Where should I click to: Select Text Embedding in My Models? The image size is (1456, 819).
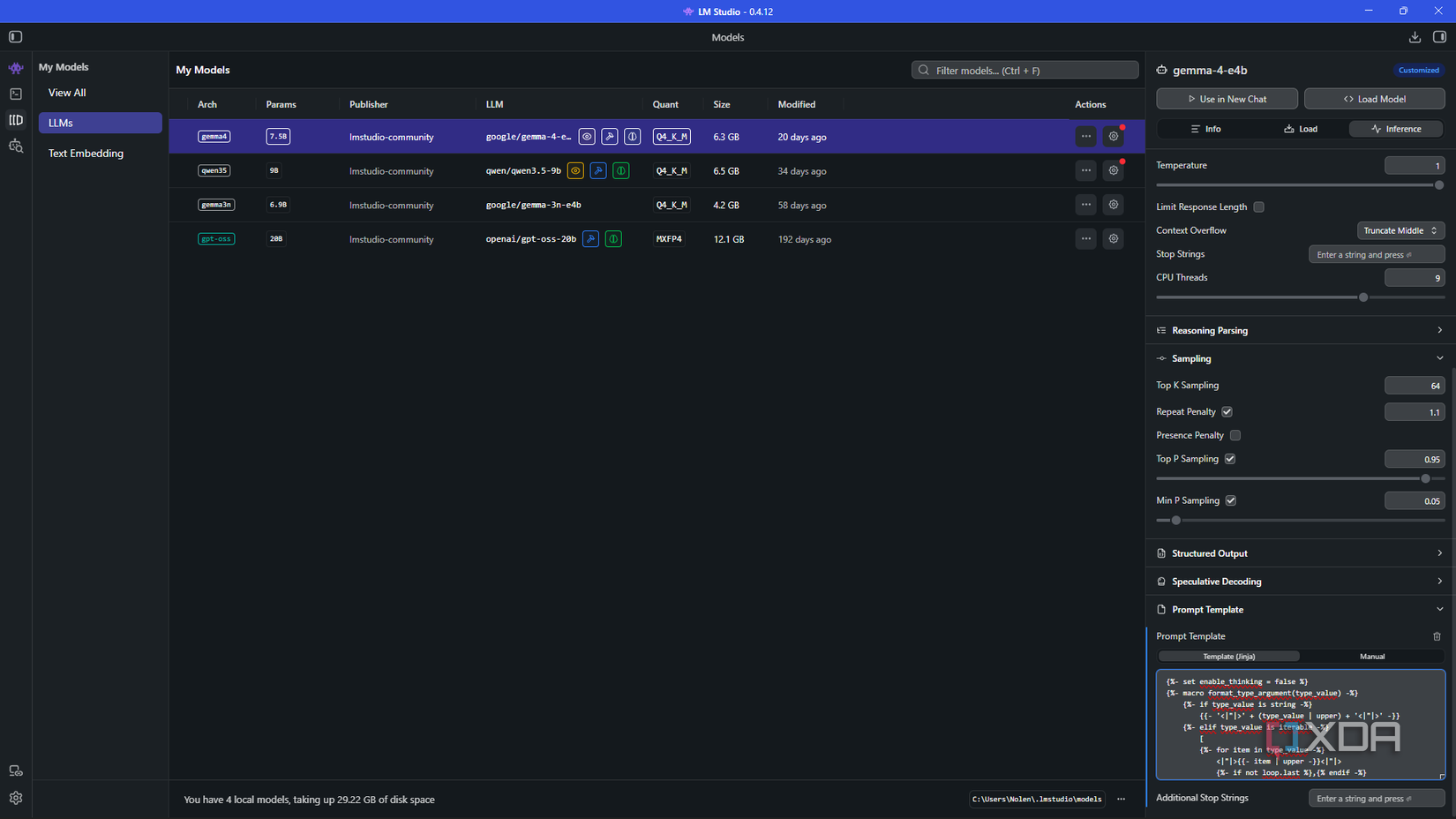[x=86, y=154]
